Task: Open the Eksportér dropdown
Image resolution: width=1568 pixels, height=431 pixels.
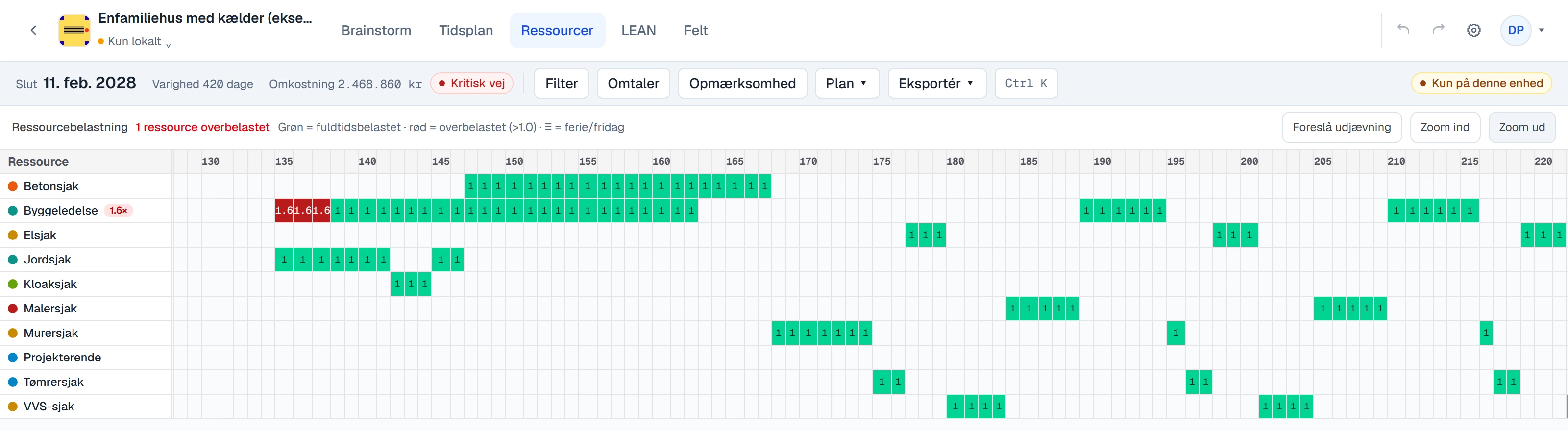Action: click(x=936, y=83)
